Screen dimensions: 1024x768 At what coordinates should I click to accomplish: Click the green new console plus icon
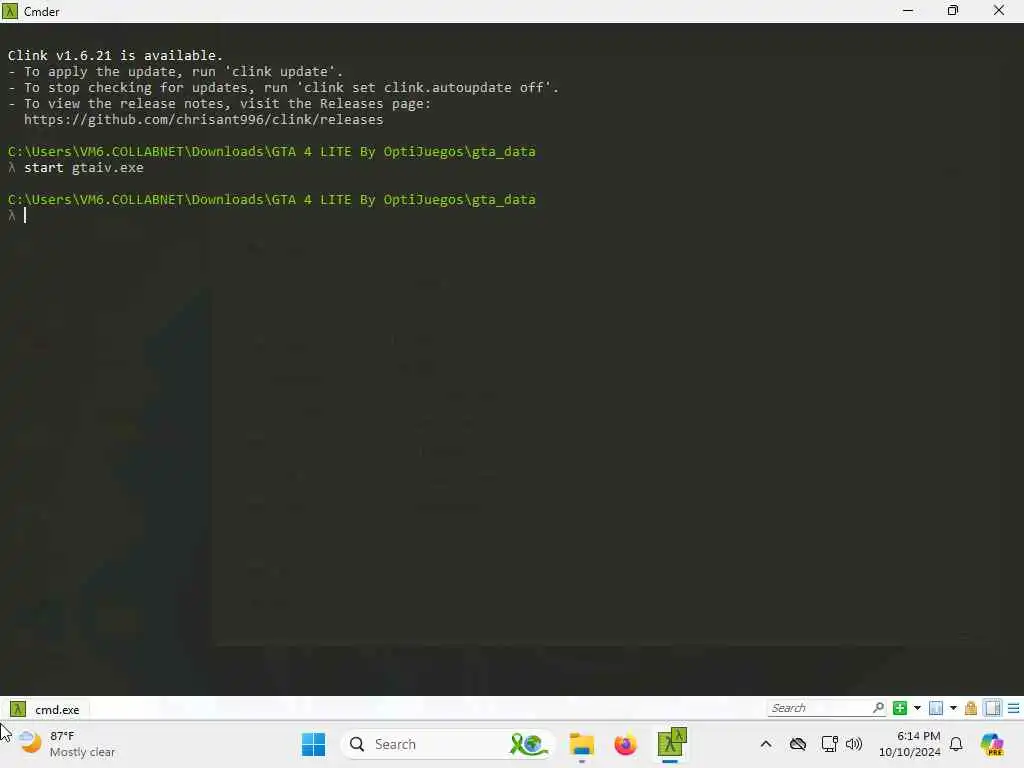click(x=900, y=708)
